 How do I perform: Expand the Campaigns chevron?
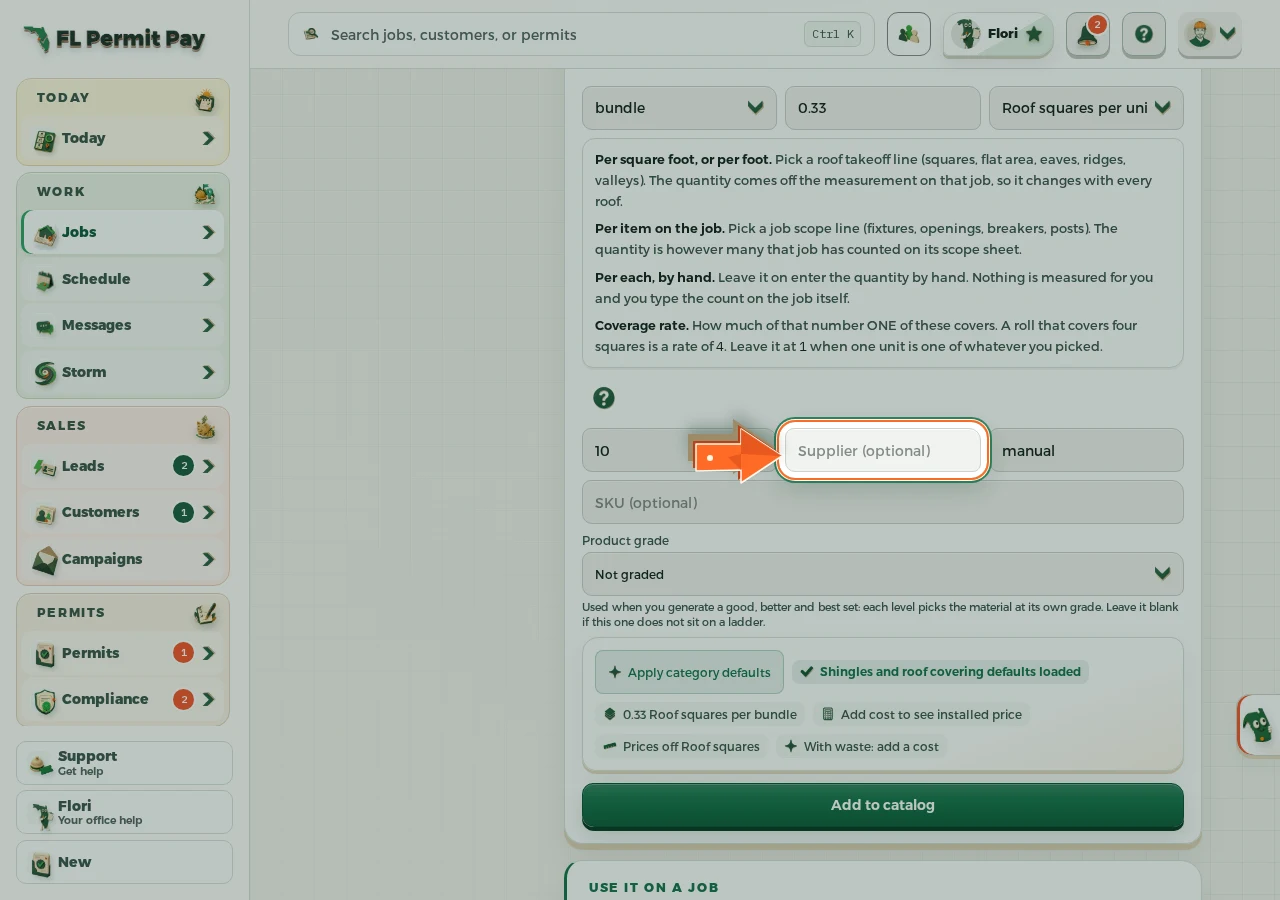[x=208, y=559]
